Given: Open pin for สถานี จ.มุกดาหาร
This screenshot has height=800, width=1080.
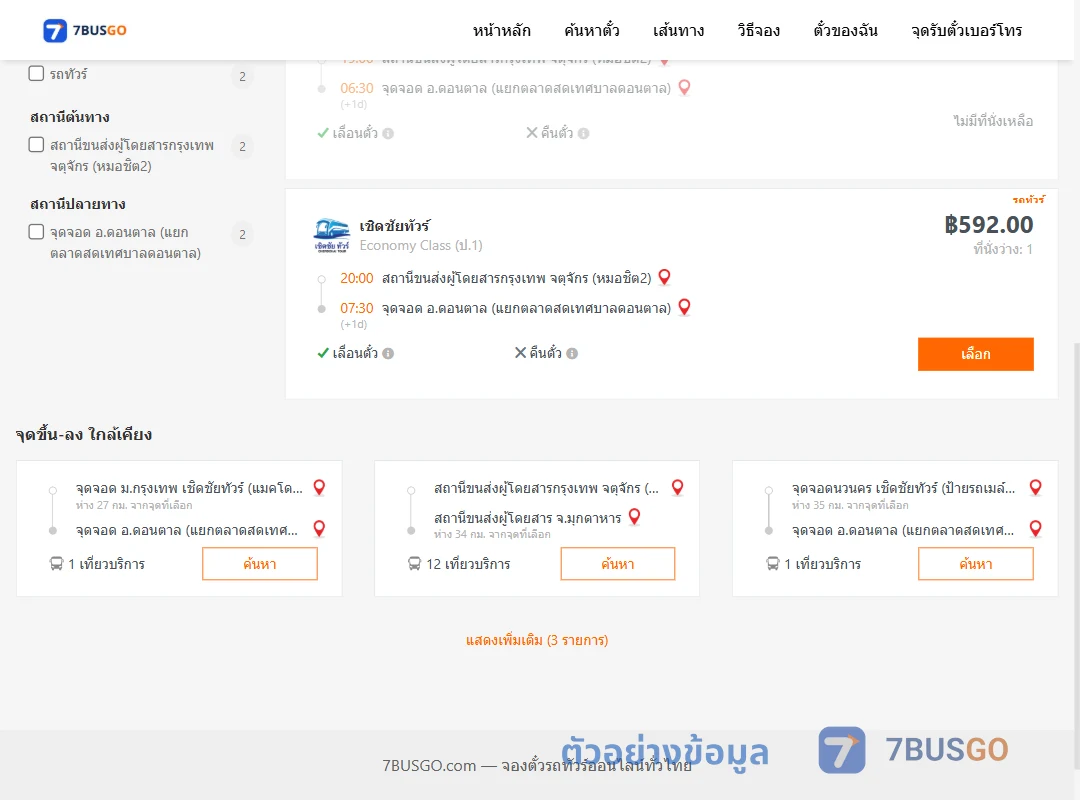Looking at the screenshot, I should tap(634, 516).
